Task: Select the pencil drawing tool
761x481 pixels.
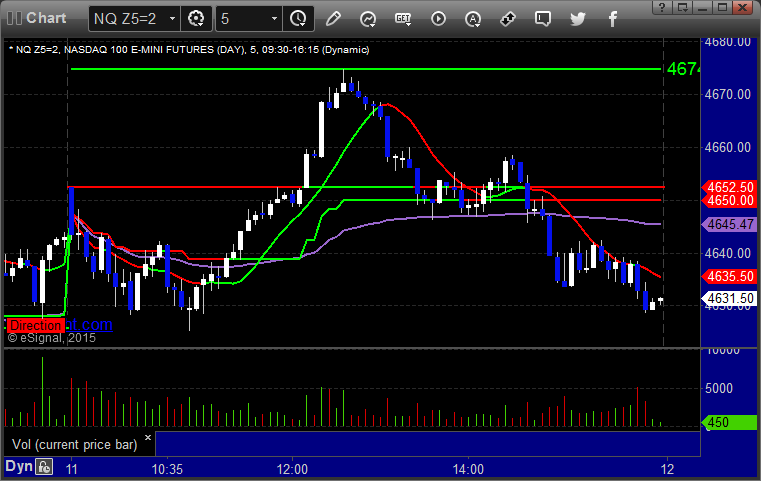Action: click(x=333, y=19)
